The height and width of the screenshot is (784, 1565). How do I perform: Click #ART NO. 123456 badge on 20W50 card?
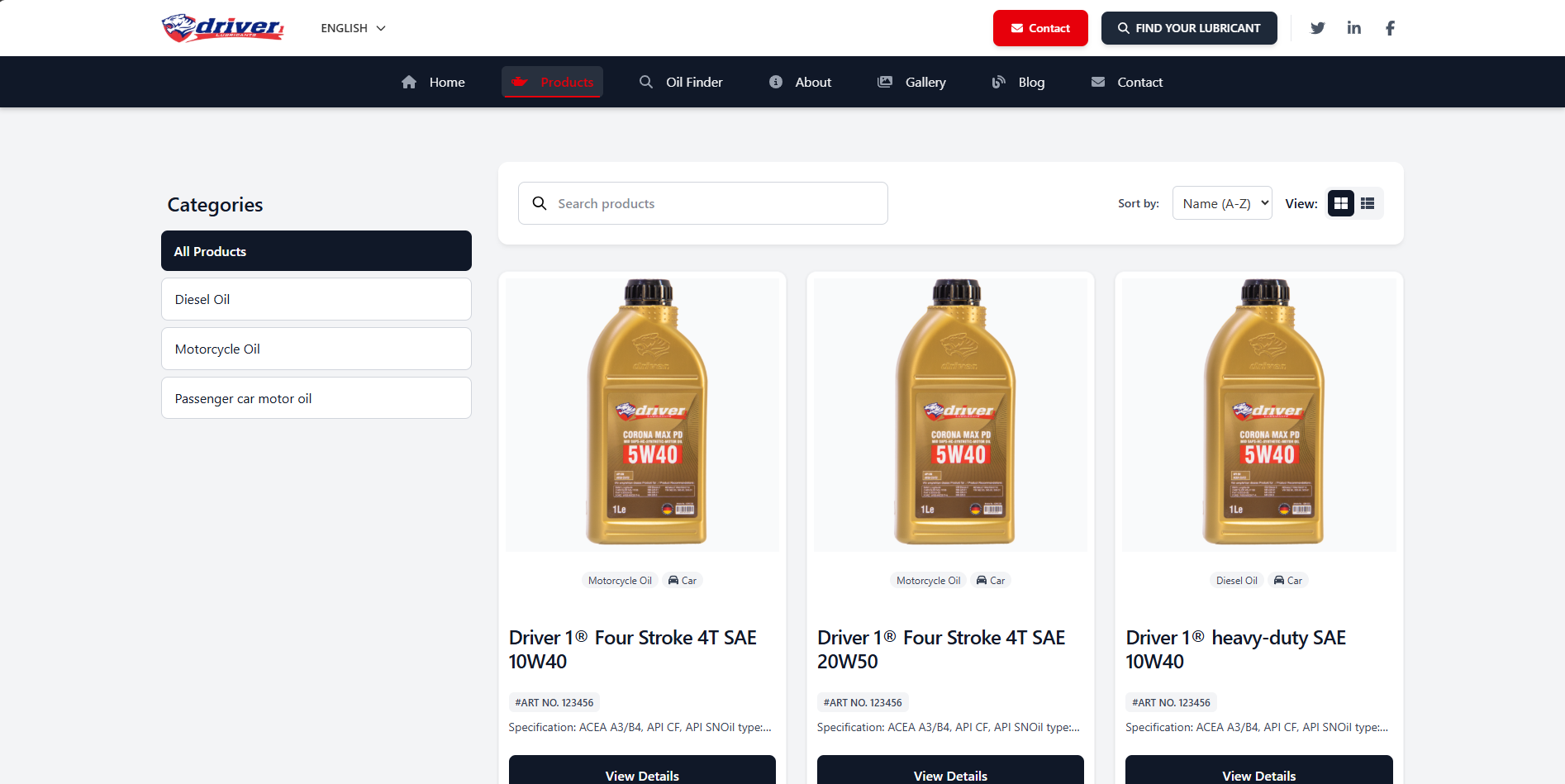pos(863,702)
